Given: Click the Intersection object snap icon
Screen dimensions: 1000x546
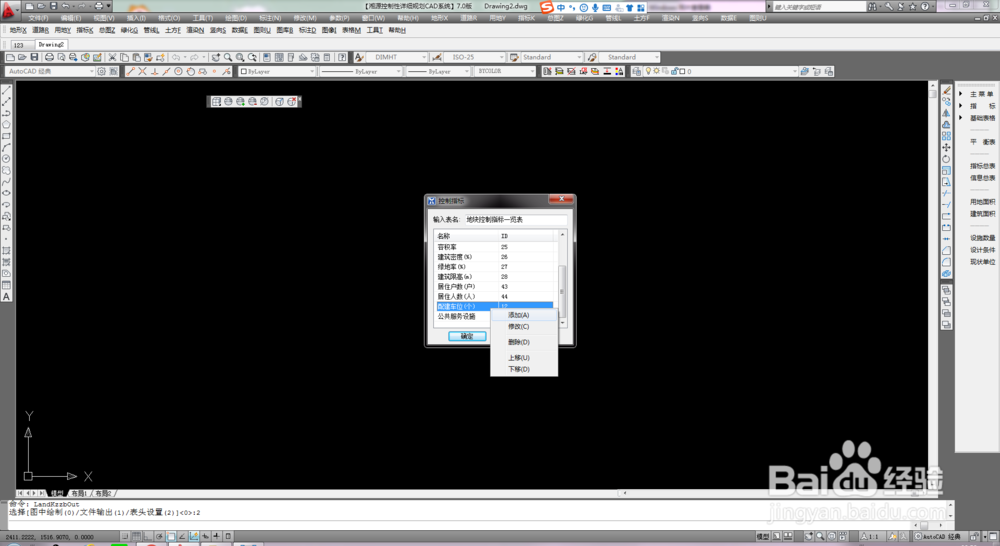Looking at the screenshot, I should (142, 71).
